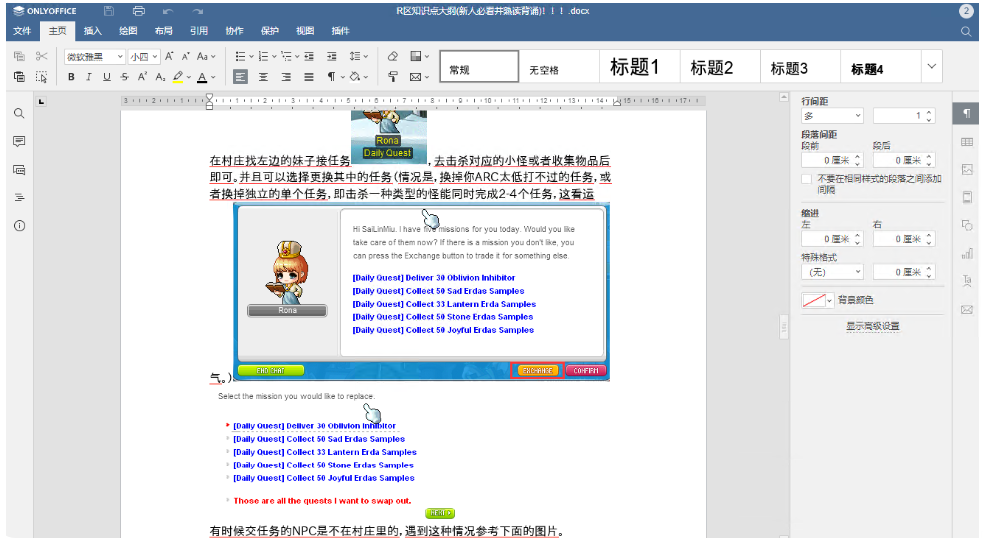
Task: Click the decrease indent icon
Action: 309,56
